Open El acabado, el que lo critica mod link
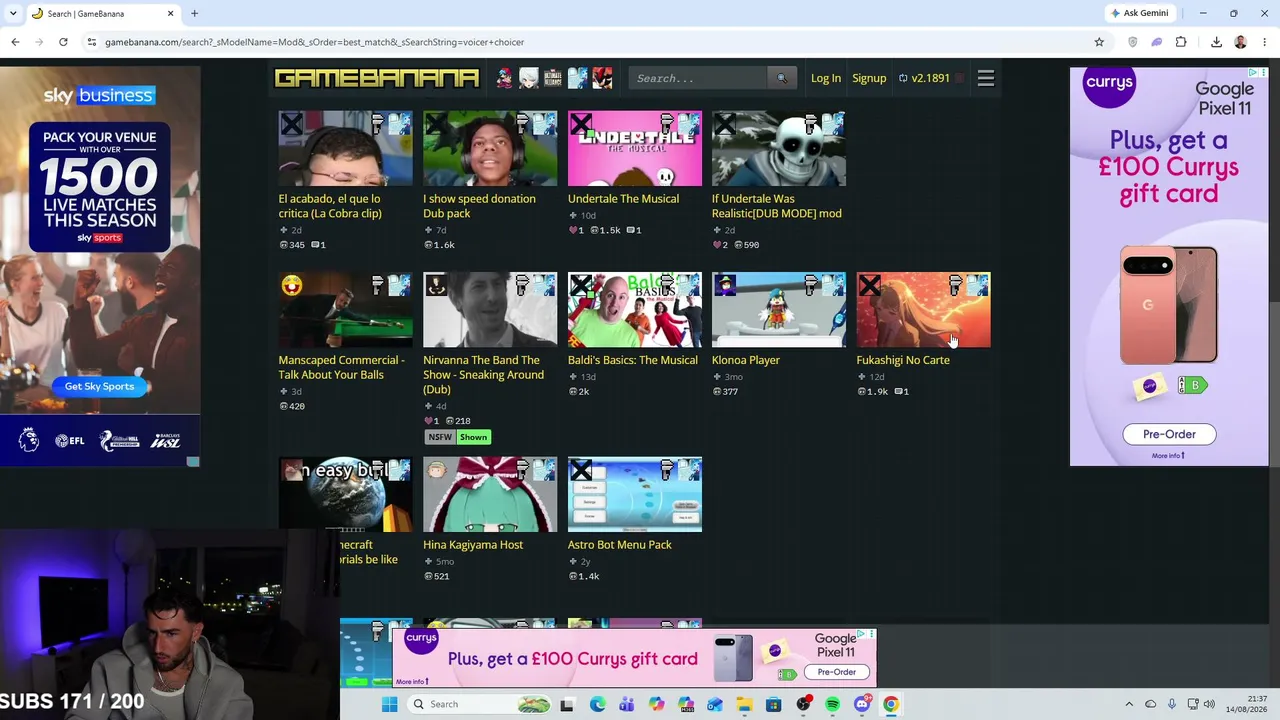 click(330, 206)
